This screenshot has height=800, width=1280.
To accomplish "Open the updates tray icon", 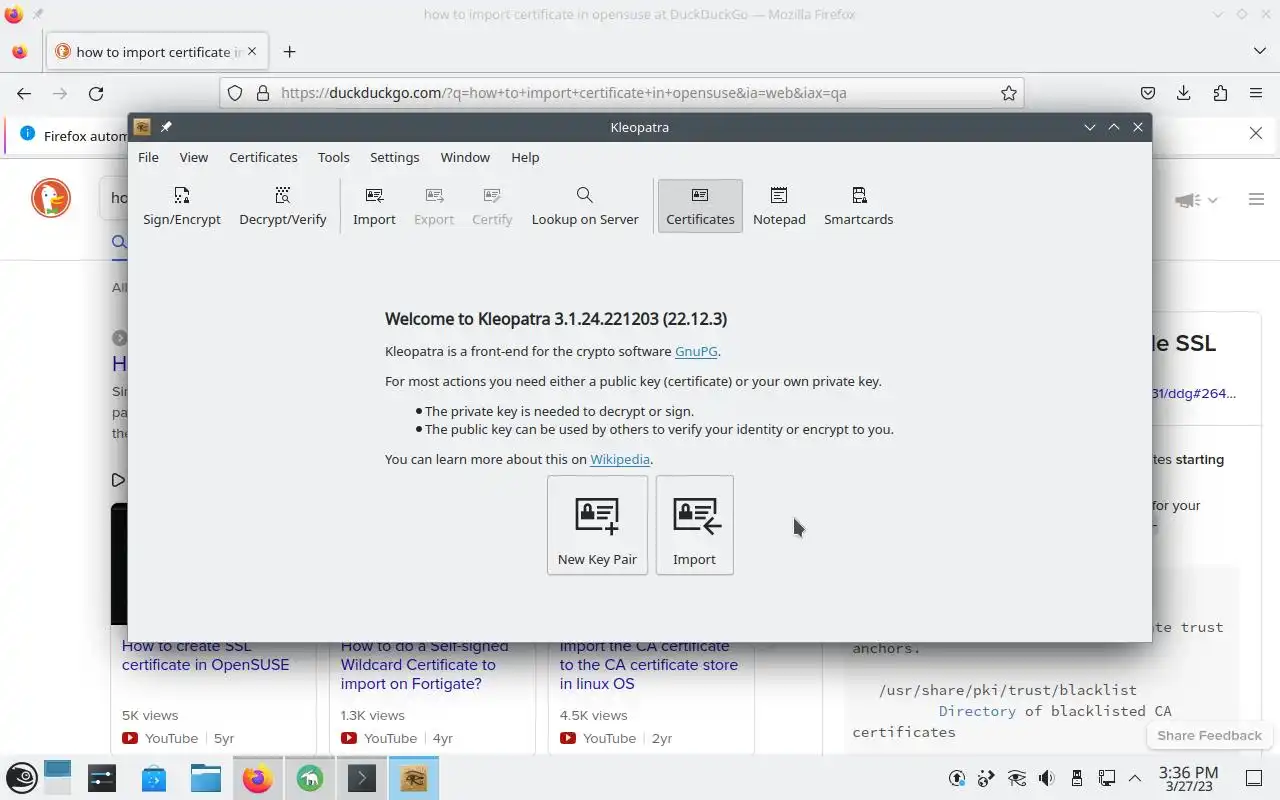I will click(x=957, y=778).
